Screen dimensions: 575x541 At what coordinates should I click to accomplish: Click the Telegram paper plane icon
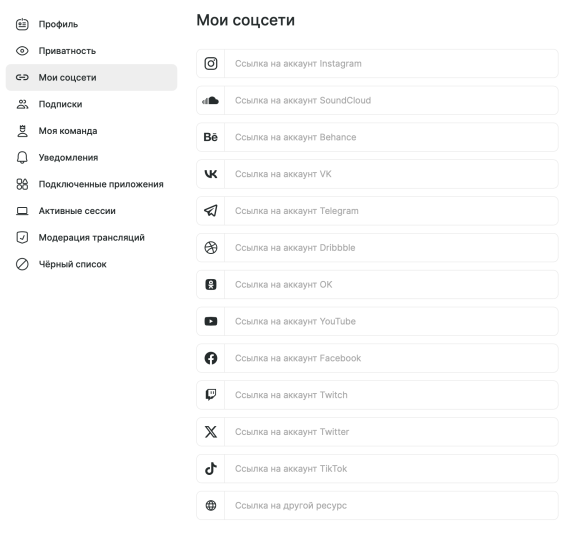tap(210, 211)
